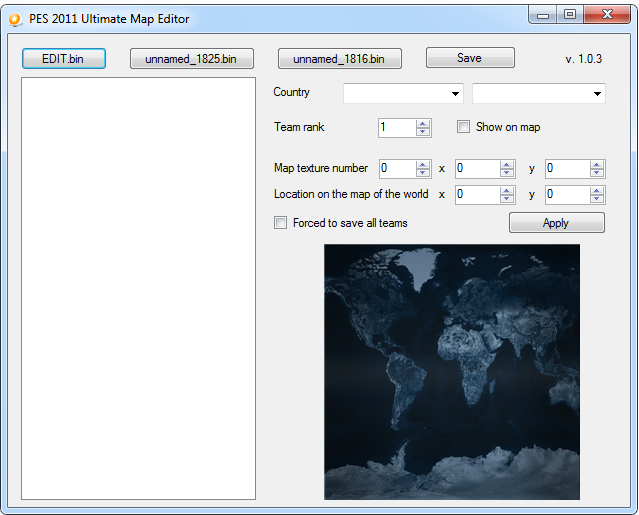Viewport: 639px width, 515px height.
Task: Increase world location x value
Action: [x=507, y=191]
